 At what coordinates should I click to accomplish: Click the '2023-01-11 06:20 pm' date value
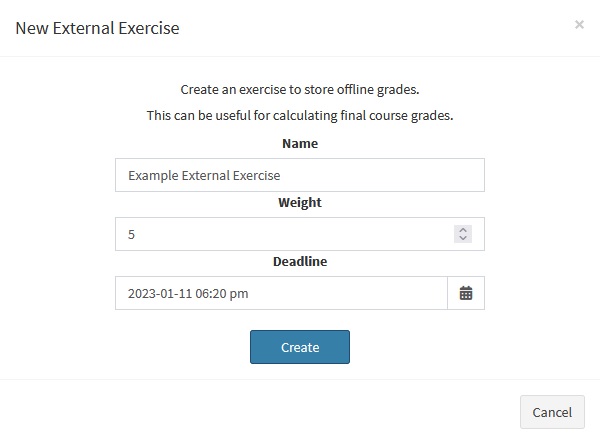188,294
